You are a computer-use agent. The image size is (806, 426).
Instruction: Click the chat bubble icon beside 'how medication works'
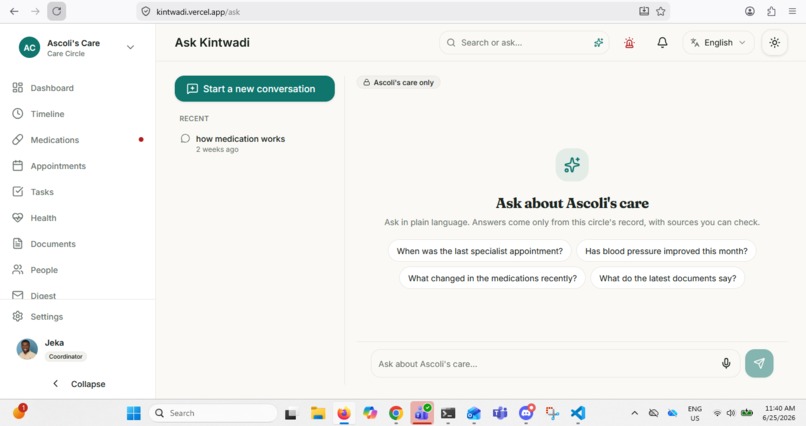click(185, 139)
